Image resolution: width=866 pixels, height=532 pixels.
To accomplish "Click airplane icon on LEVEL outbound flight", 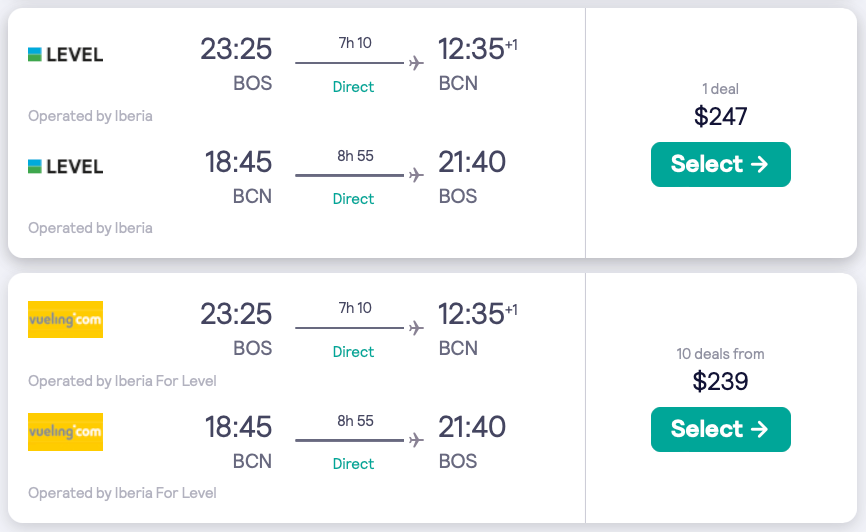I will pos(416,63).
